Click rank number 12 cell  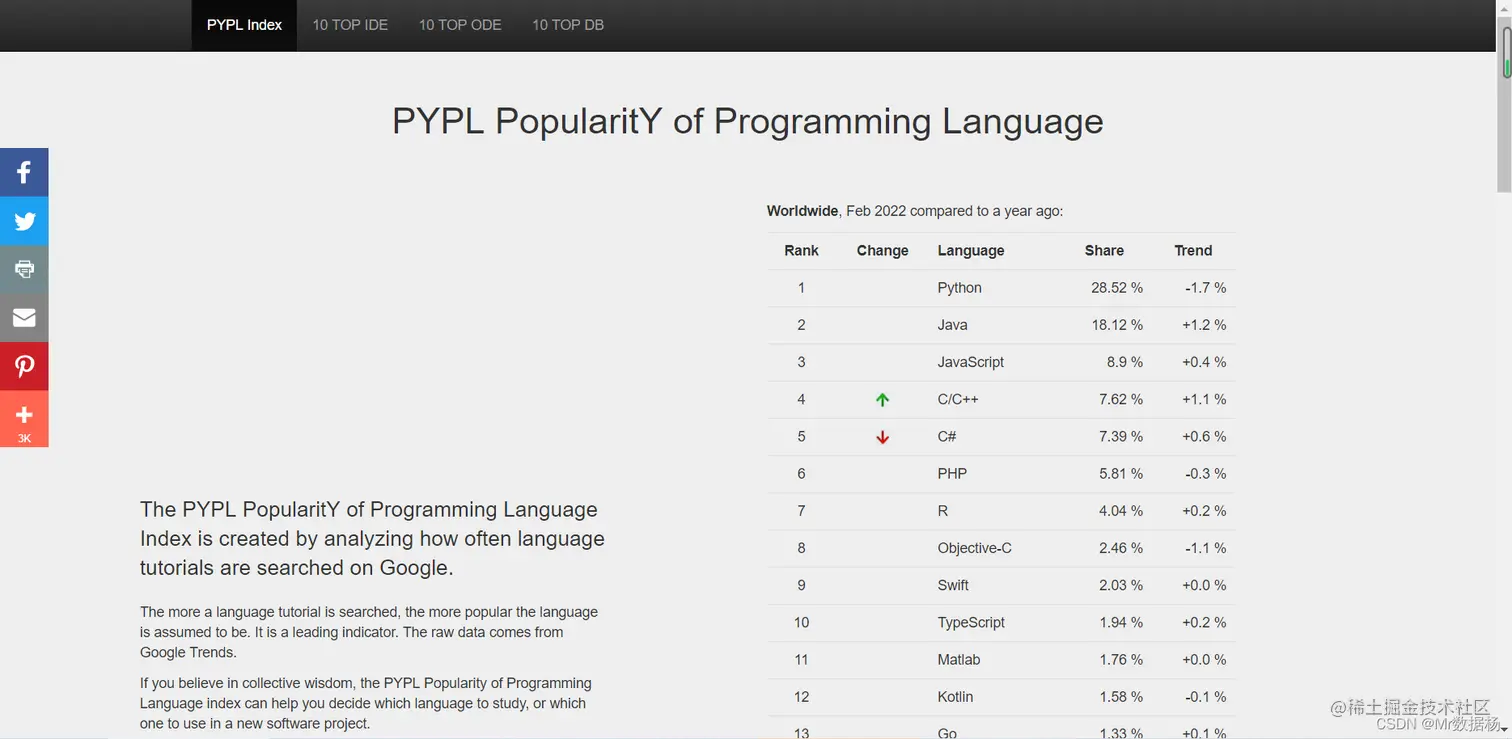pos(801,697)
